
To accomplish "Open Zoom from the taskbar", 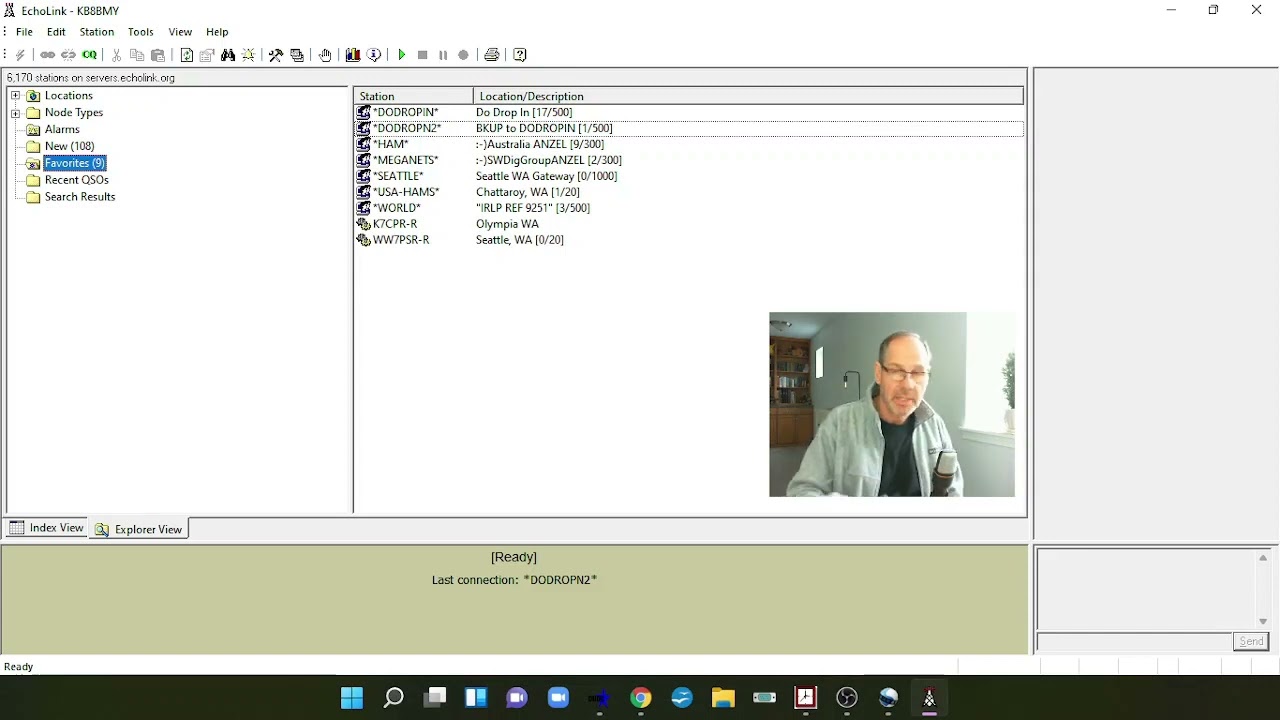I will click(558, 698).
